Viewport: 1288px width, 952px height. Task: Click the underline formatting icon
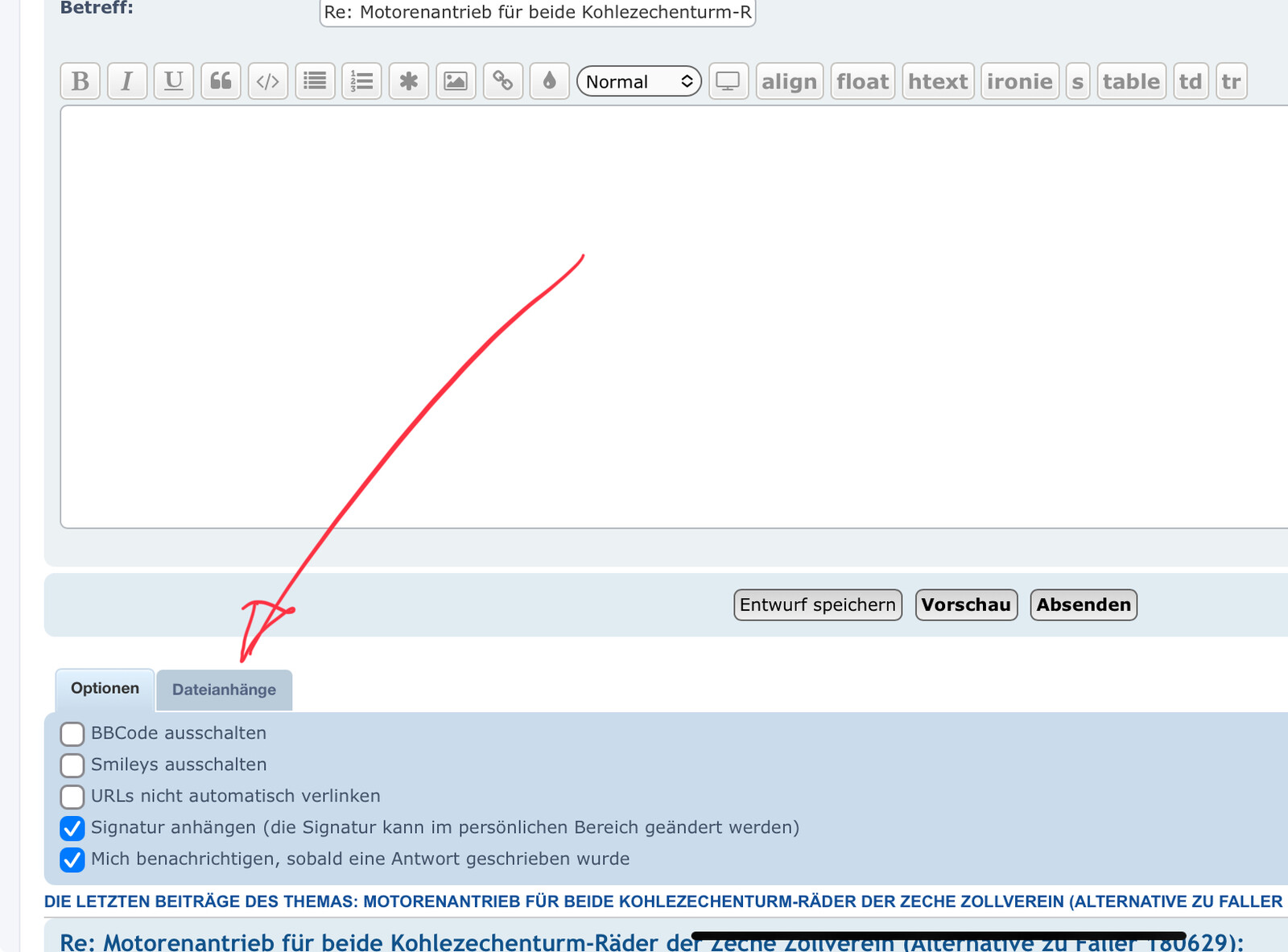(174, 81)
